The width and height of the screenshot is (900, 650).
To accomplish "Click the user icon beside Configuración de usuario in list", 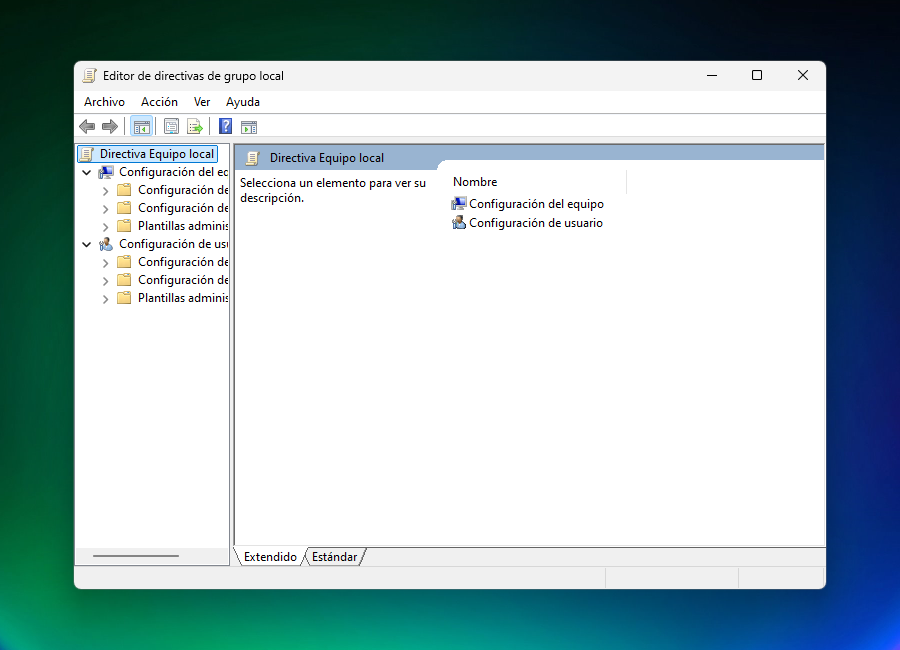I will (459, 223).
